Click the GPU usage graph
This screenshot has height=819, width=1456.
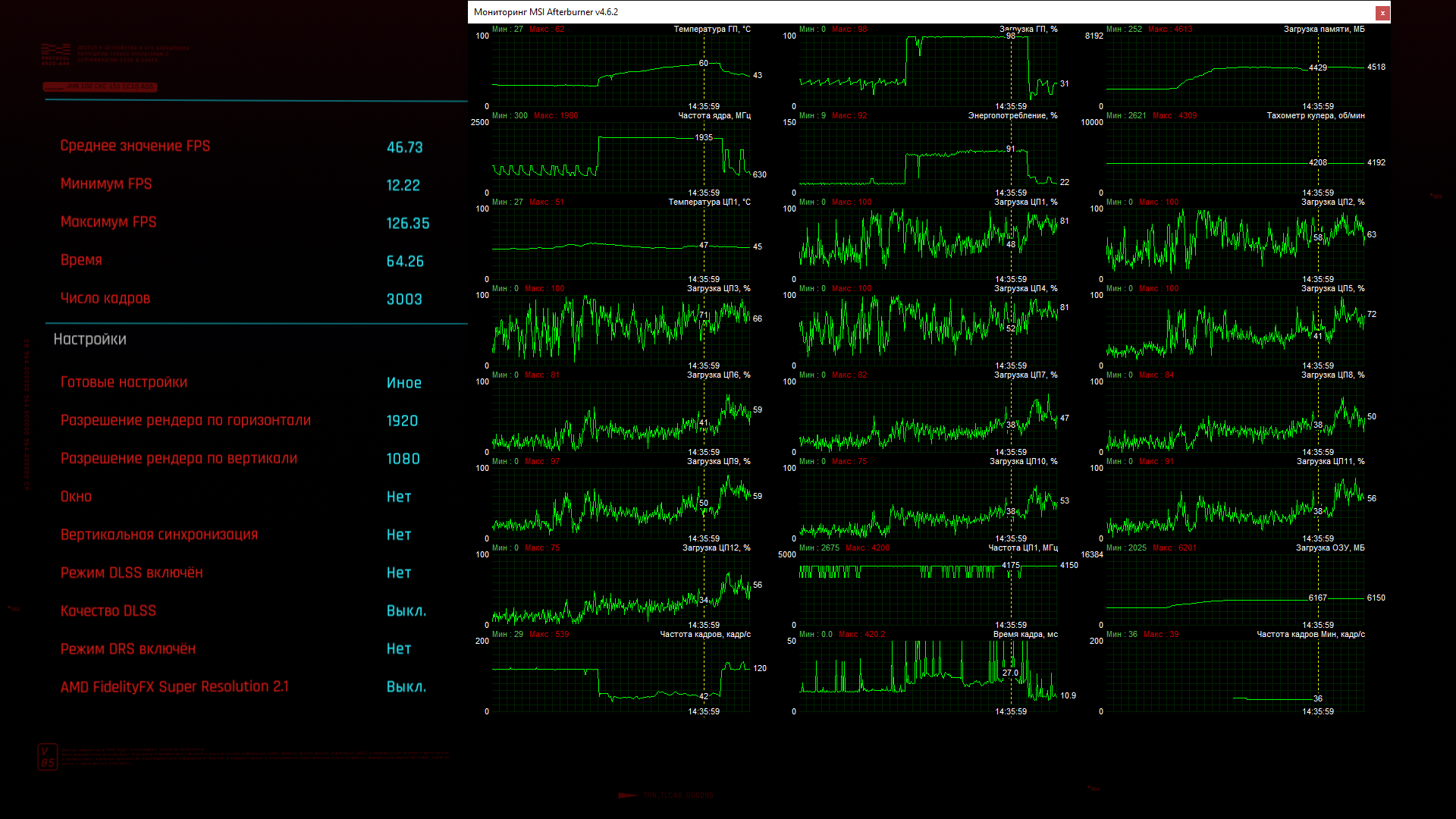927,71
